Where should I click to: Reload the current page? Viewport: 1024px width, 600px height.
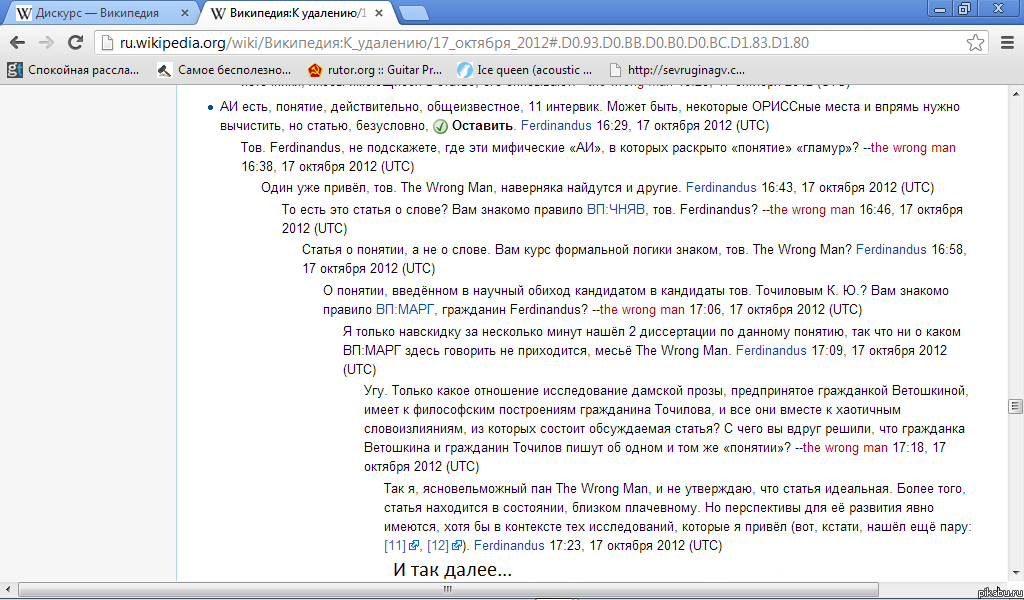tap(75, 43)
